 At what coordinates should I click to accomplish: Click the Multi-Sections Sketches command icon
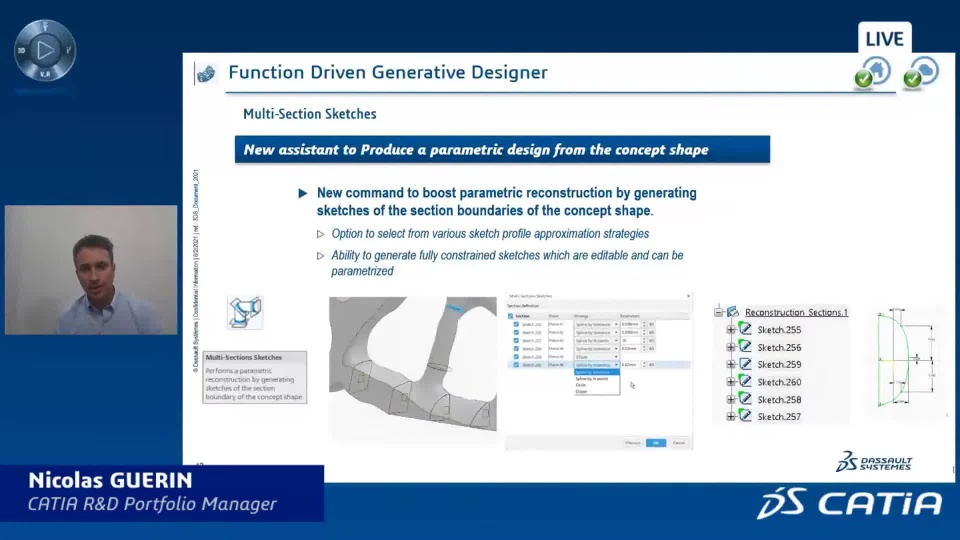[x=245, y=312]
